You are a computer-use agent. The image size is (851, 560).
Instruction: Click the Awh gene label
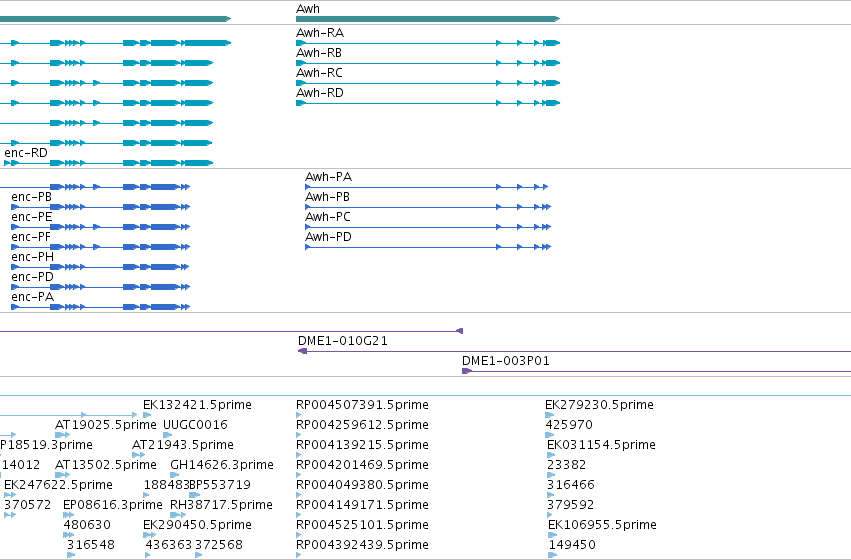(308, 9)
